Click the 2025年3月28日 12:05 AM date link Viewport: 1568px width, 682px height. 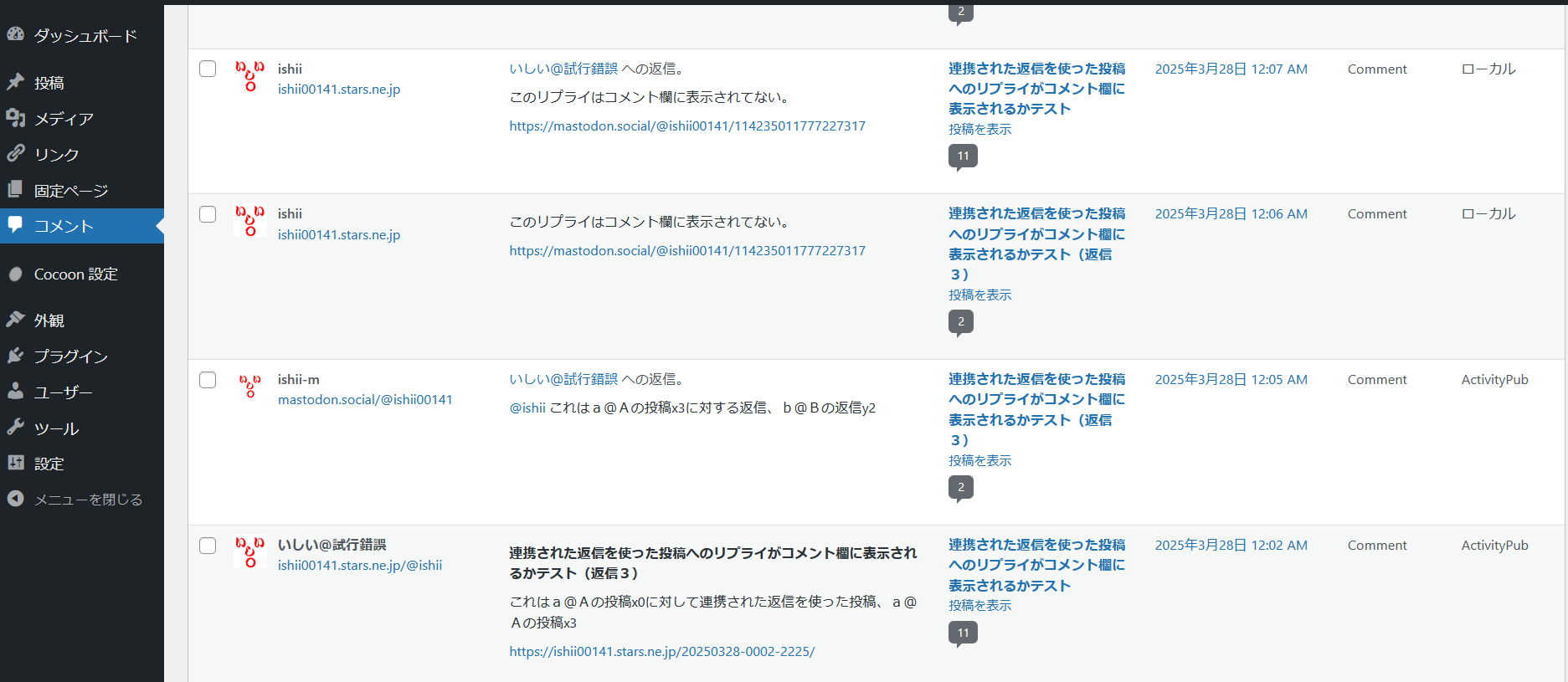1231,380
